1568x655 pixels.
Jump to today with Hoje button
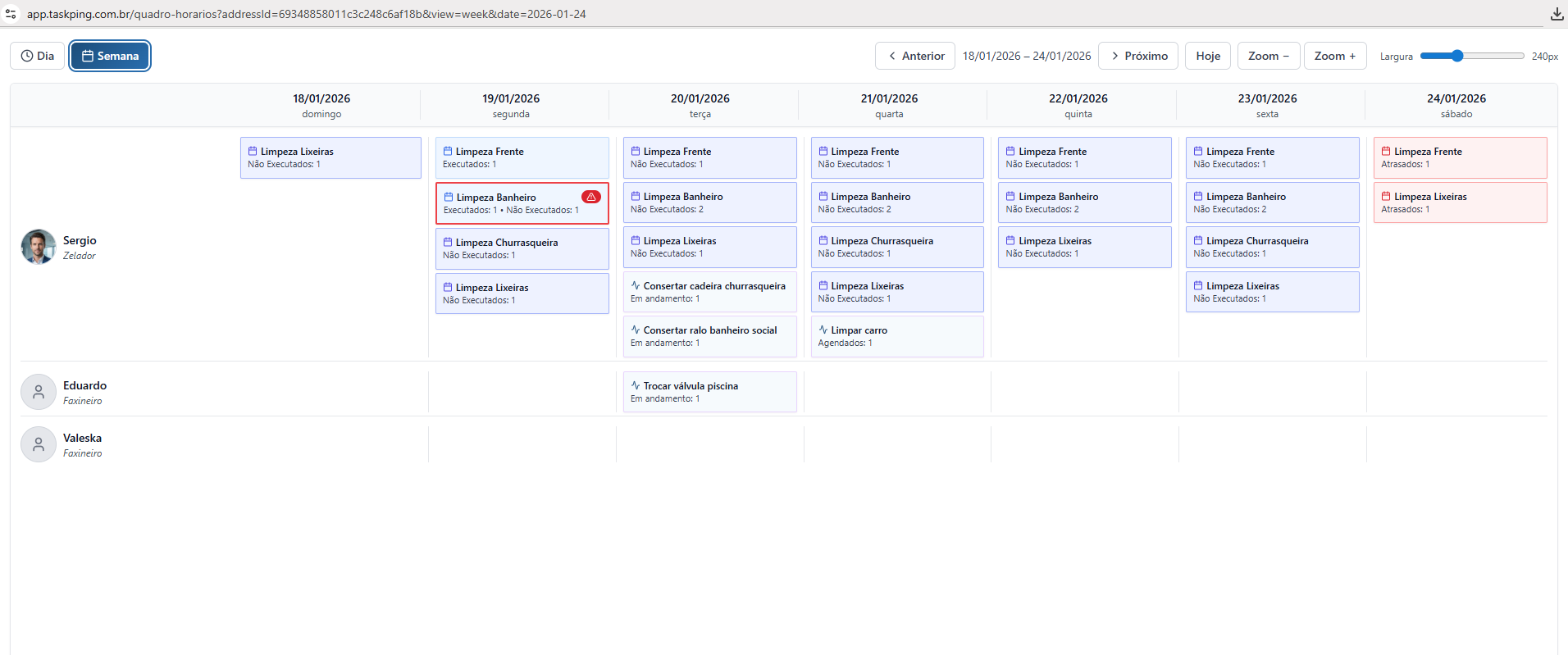[1207, 56]
